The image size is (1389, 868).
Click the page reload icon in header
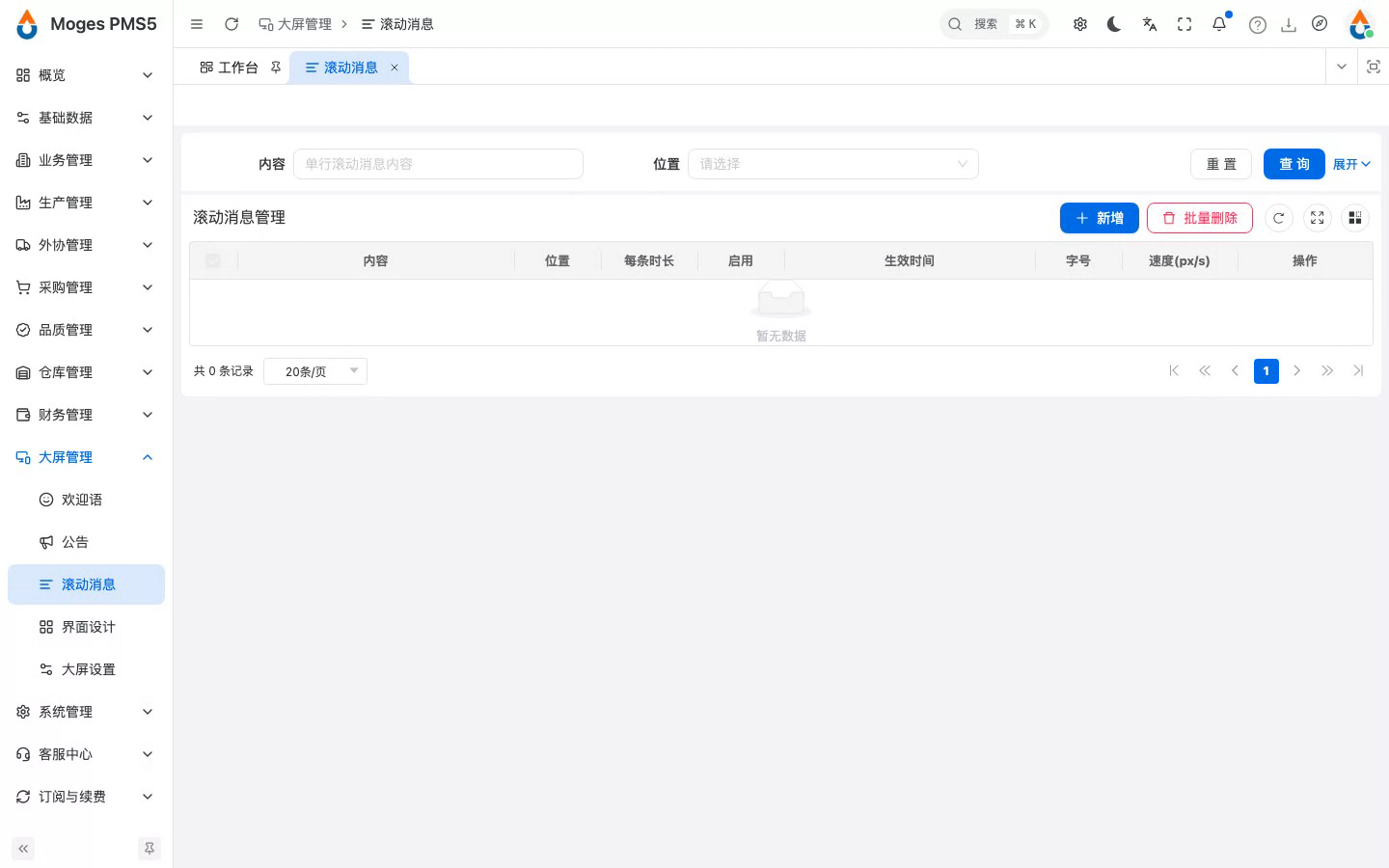pos(231,24)
